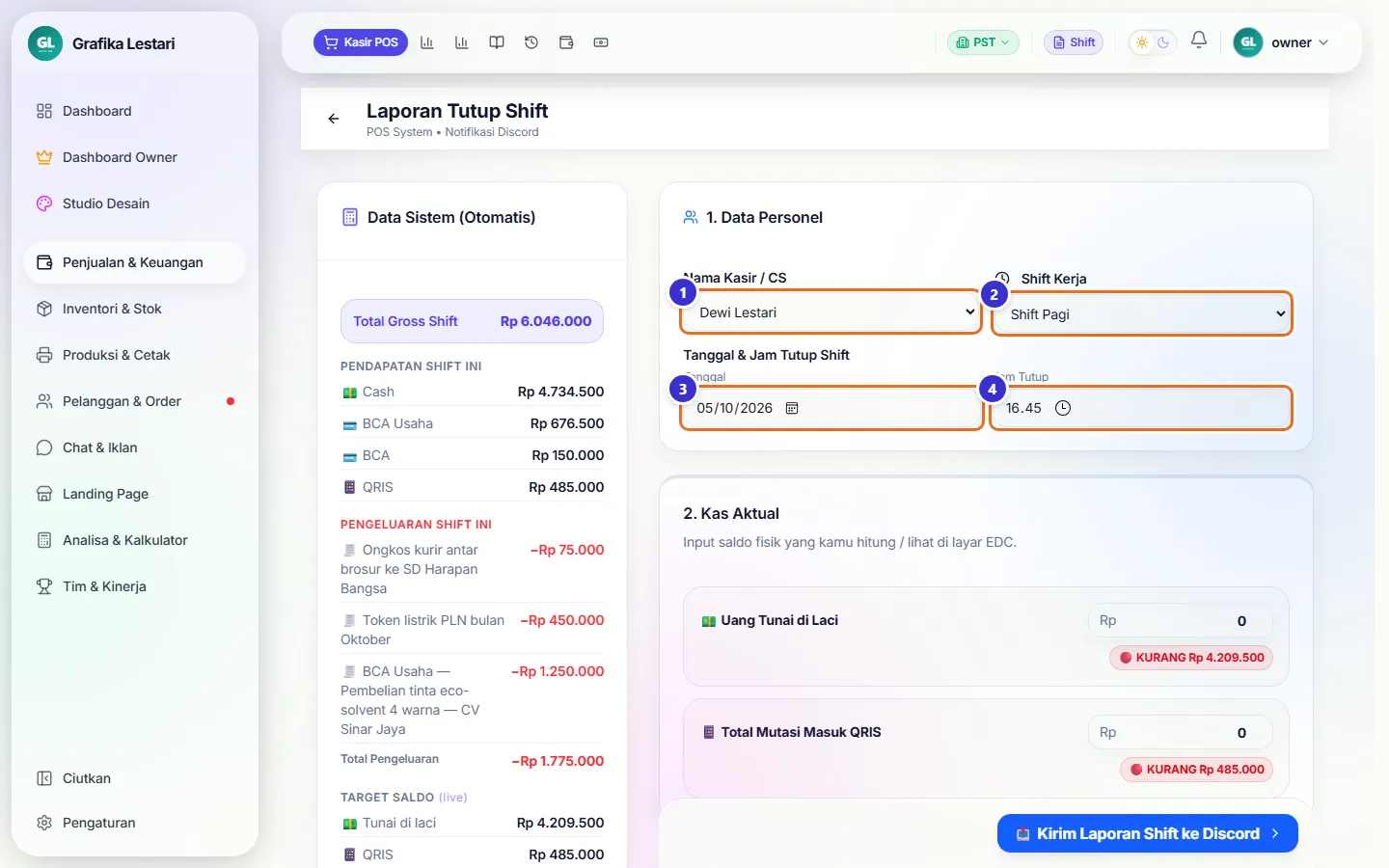
Task: Click the people icon beside Pelanggan & Order
Action: (44, 401)
